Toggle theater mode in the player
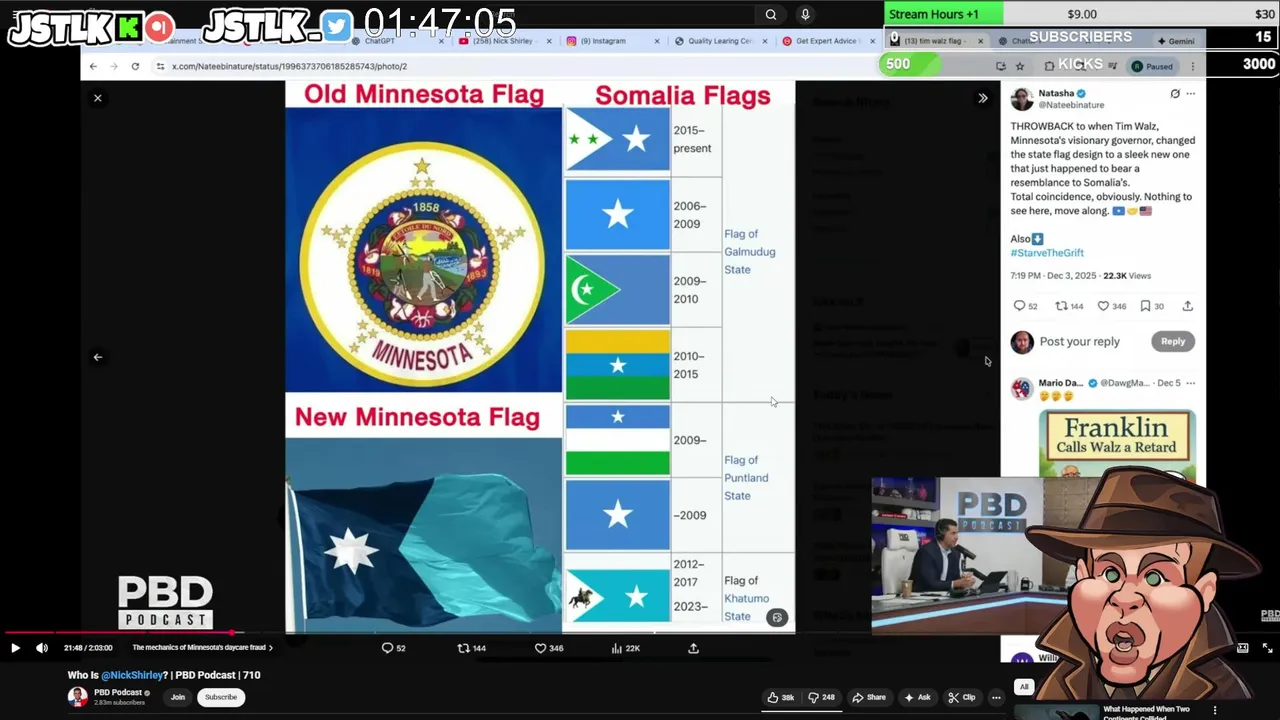 [1243, 648]
